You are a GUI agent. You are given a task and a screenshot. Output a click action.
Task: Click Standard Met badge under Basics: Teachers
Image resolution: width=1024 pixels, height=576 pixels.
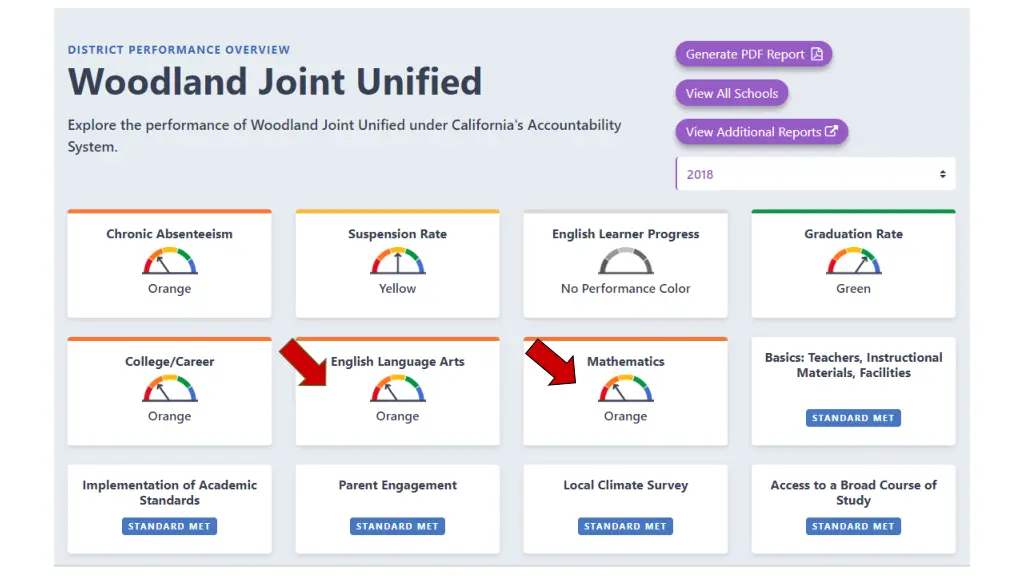(853, 418)
